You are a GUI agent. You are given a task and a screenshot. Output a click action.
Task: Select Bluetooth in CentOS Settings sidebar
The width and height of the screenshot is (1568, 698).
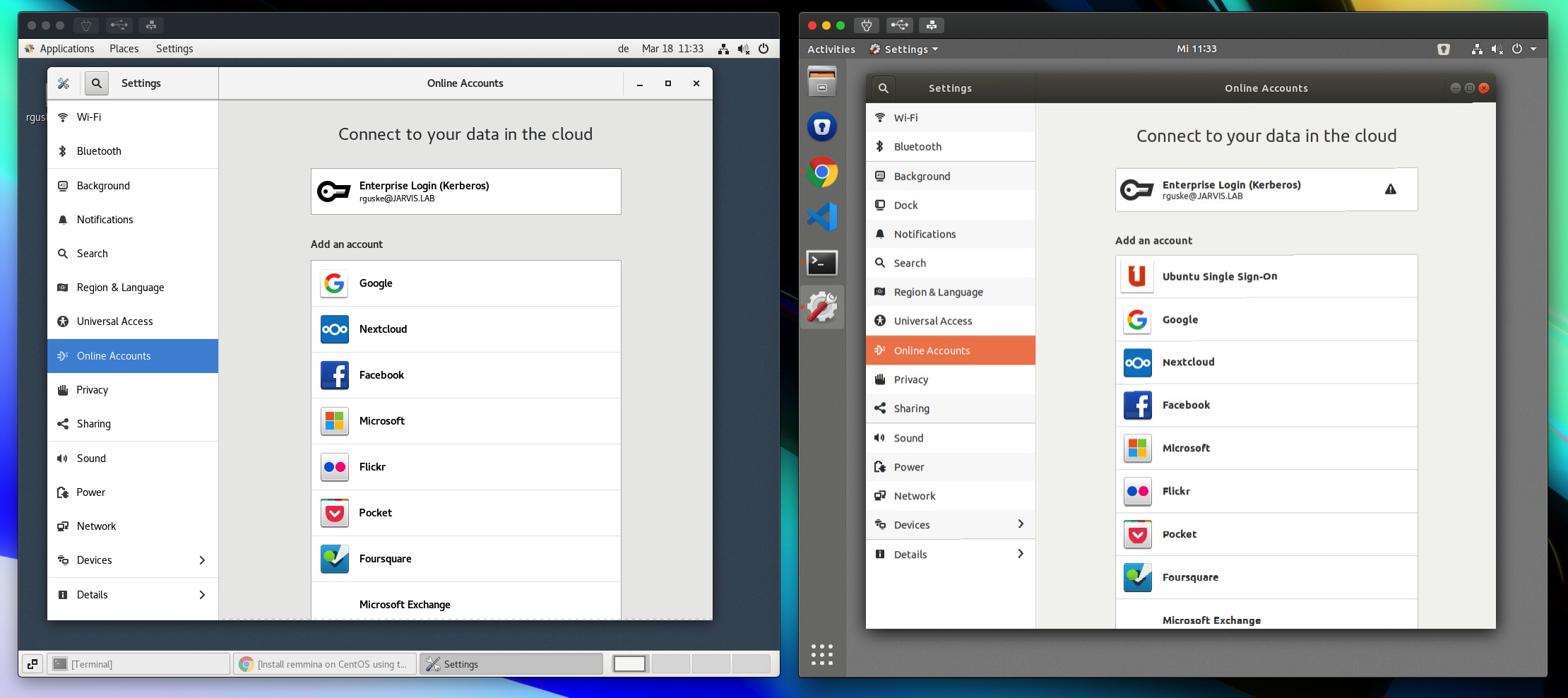(x=133, y=151)
